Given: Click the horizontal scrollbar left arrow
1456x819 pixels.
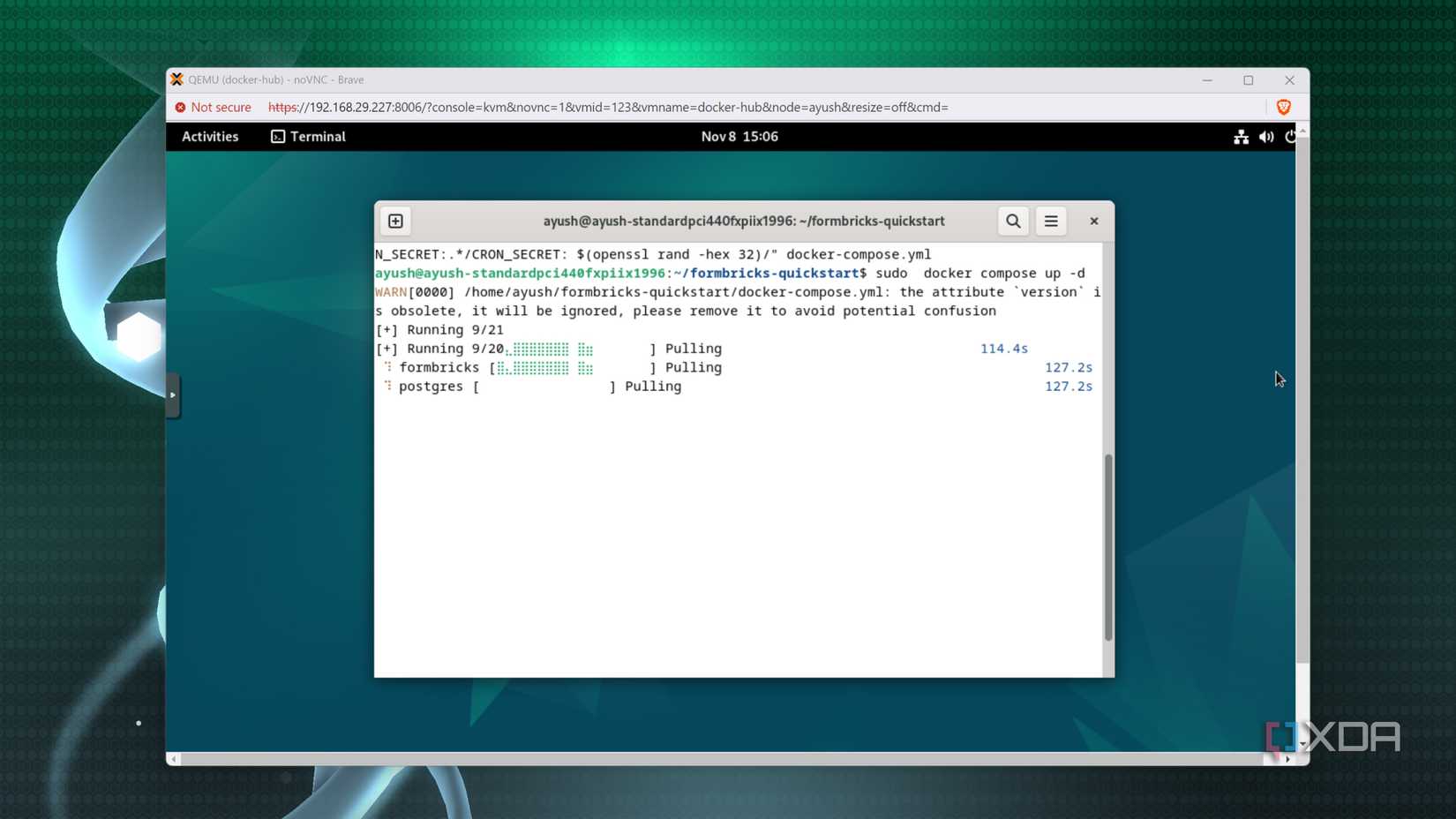Looking at the screenshot, I should pyautogui.click(x=174, y=759).
